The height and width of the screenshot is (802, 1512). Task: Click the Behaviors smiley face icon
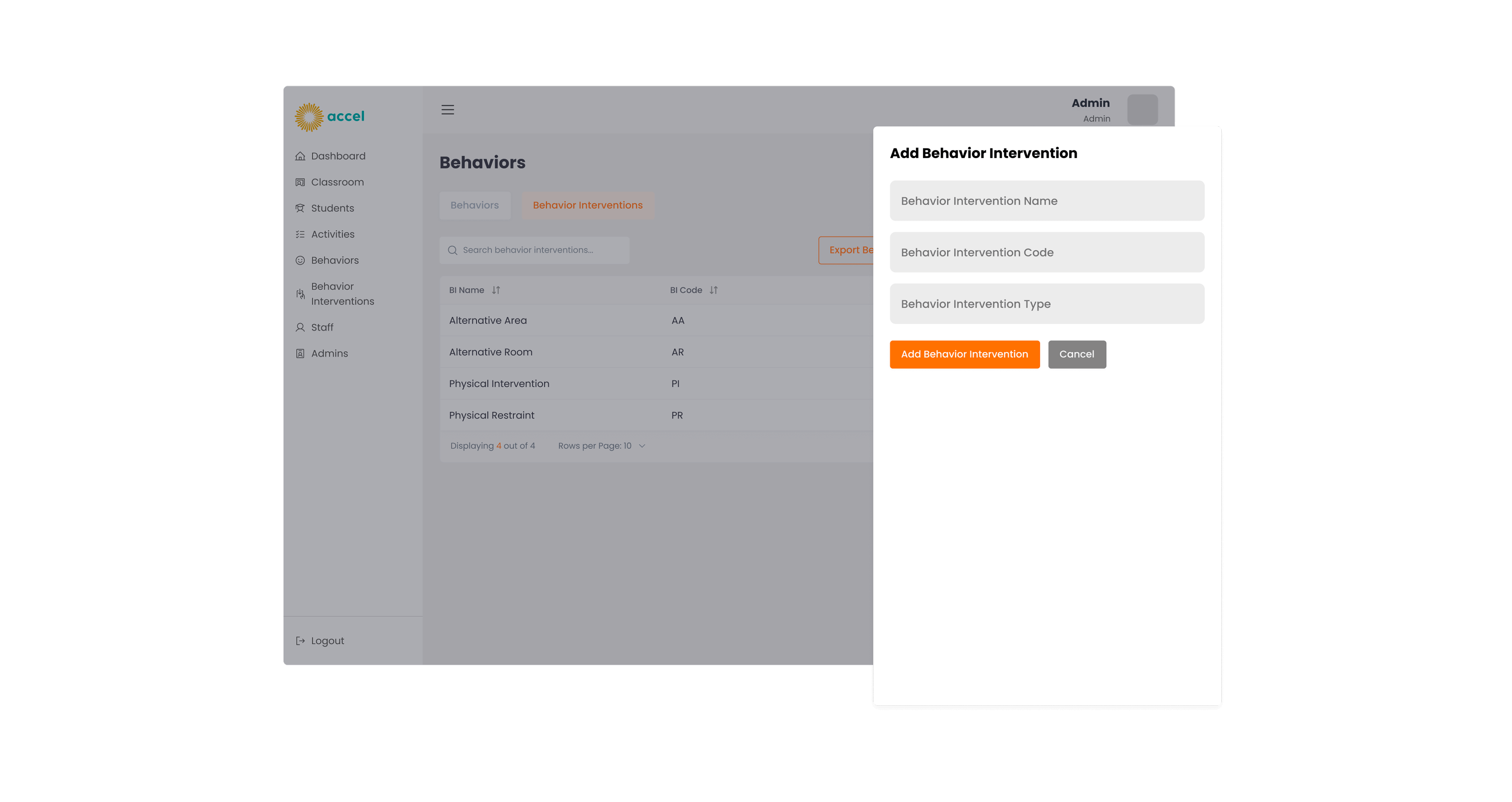coord(300,260)
